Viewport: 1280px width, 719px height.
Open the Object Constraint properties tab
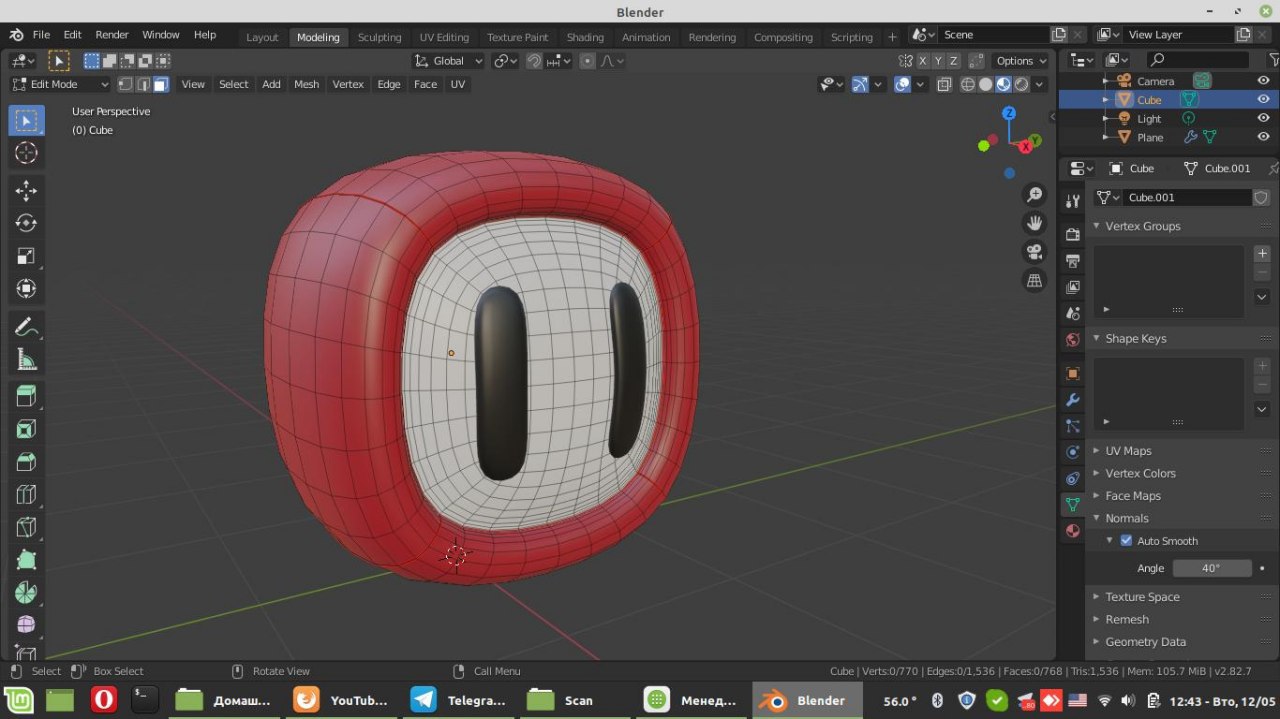tap(1072, 478)
